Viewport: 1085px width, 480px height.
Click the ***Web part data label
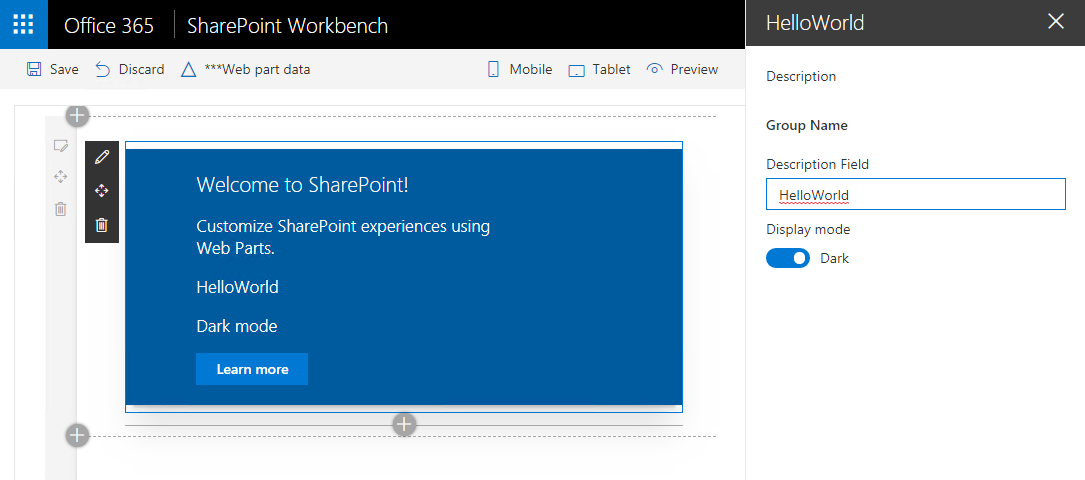coord(257,69)
